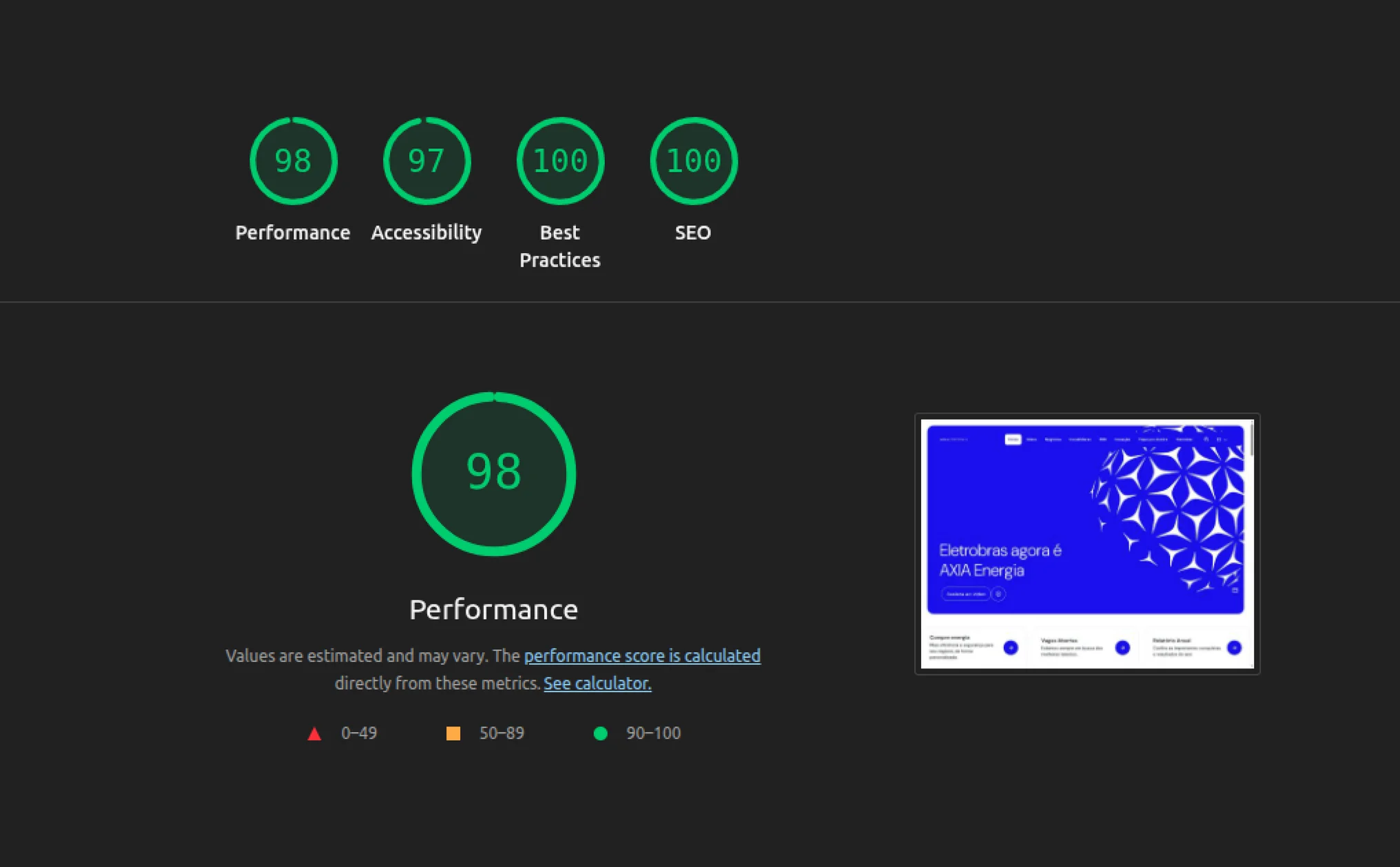1400x867 pixels.
Task: Click the red triangle 0–49 legend marker
Action: pyautogui.click(x=315, y=733)
